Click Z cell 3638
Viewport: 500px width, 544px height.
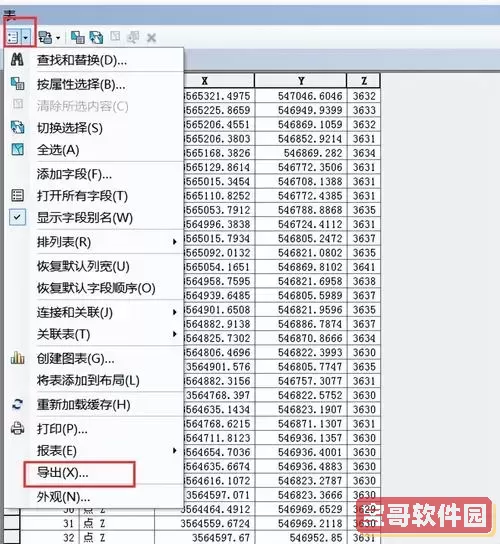364,281
